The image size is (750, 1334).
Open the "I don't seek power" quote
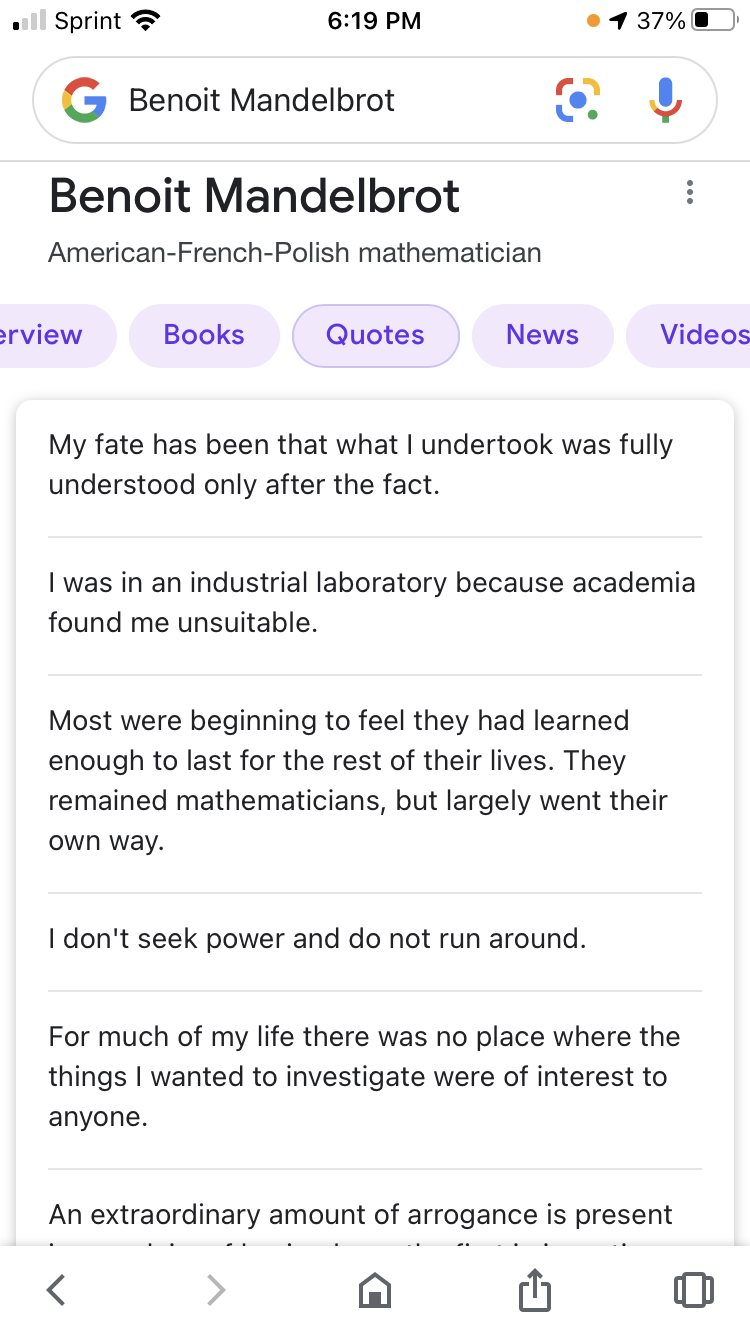(x=317, y=939)
